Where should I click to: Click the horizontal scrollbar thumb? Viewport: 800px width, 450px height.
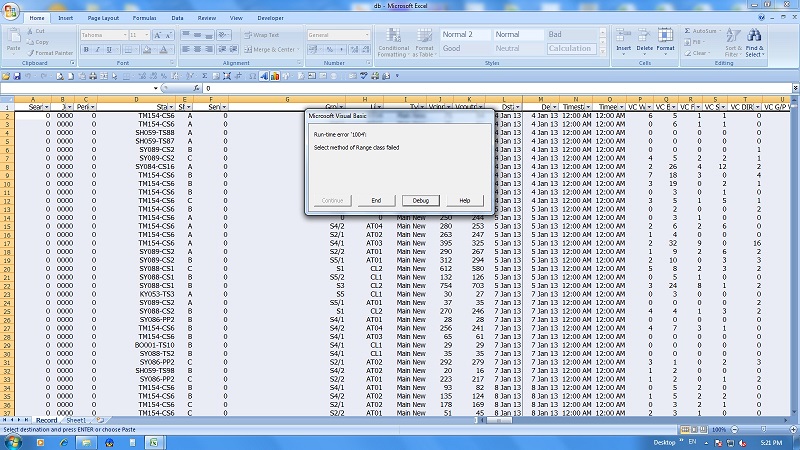pyautogui.click(x=499, y=420)
